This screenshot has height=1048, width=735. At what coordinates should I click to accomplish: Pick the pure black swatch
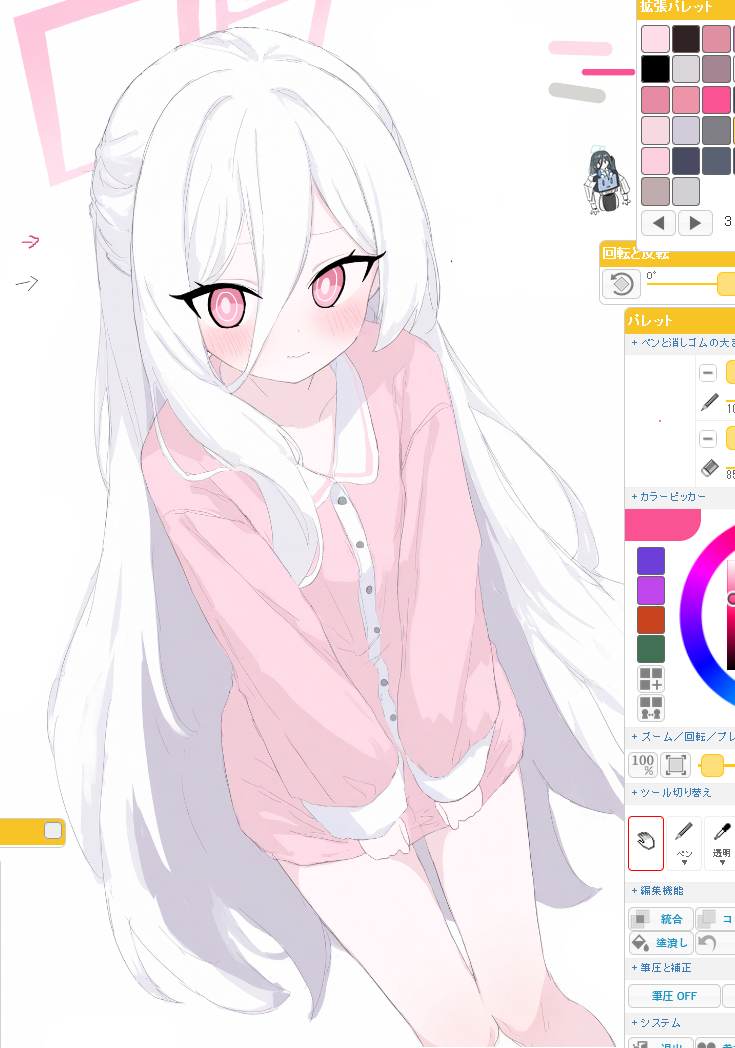point(655,69)
